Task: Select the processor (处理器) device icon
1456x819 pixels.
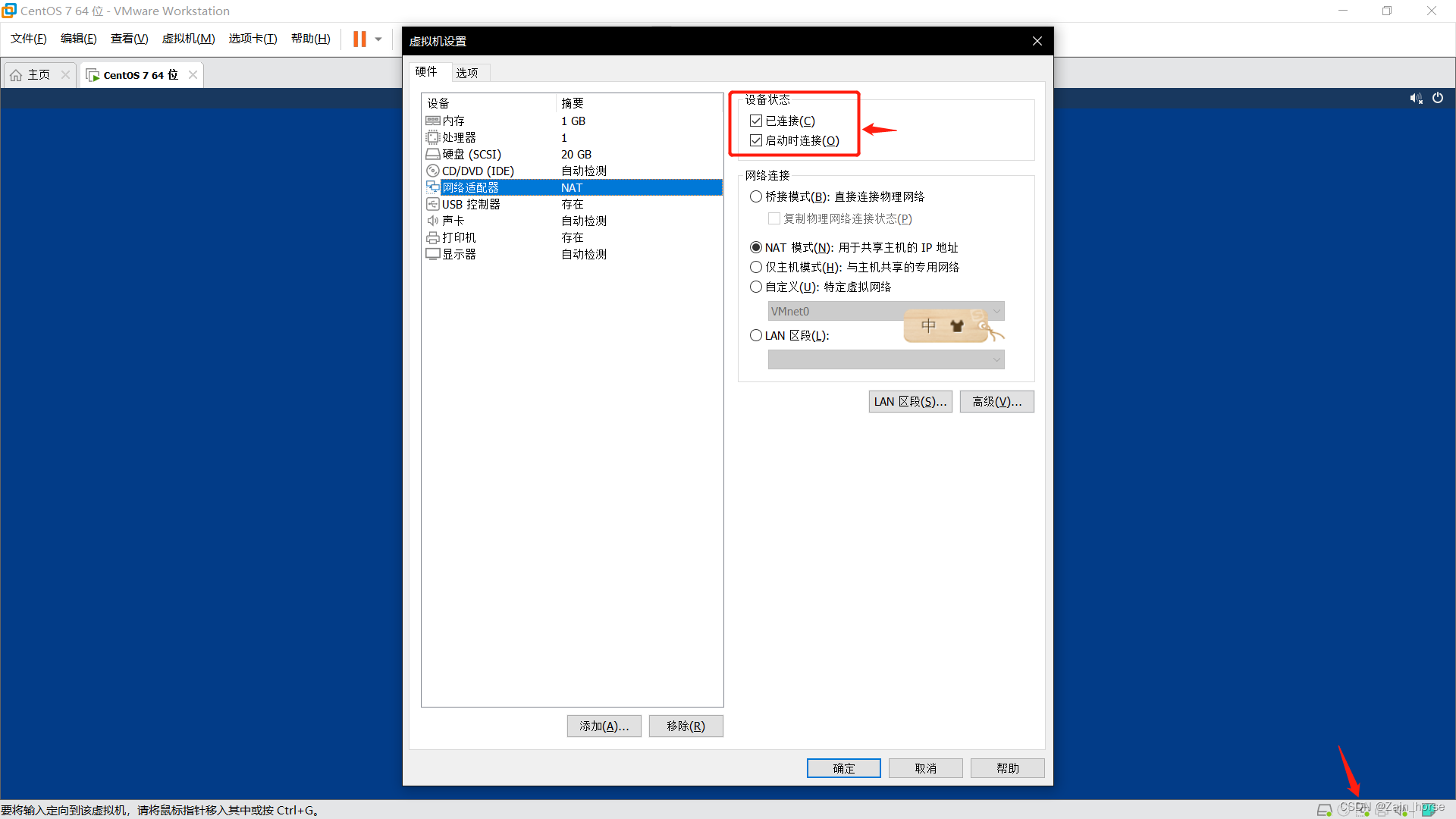Action: point(433,137)
